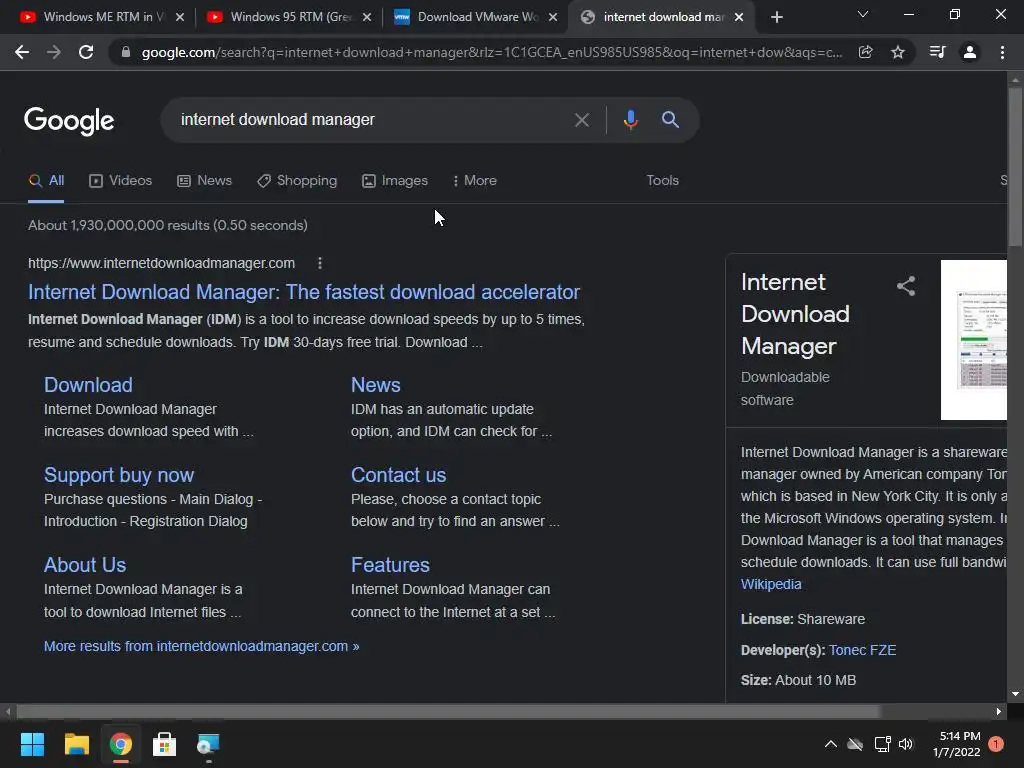Image resolution: width=1024 pixels, height=768 pixels.
Task: Start voice search with the microphone icon
Action: pos(630,120)
